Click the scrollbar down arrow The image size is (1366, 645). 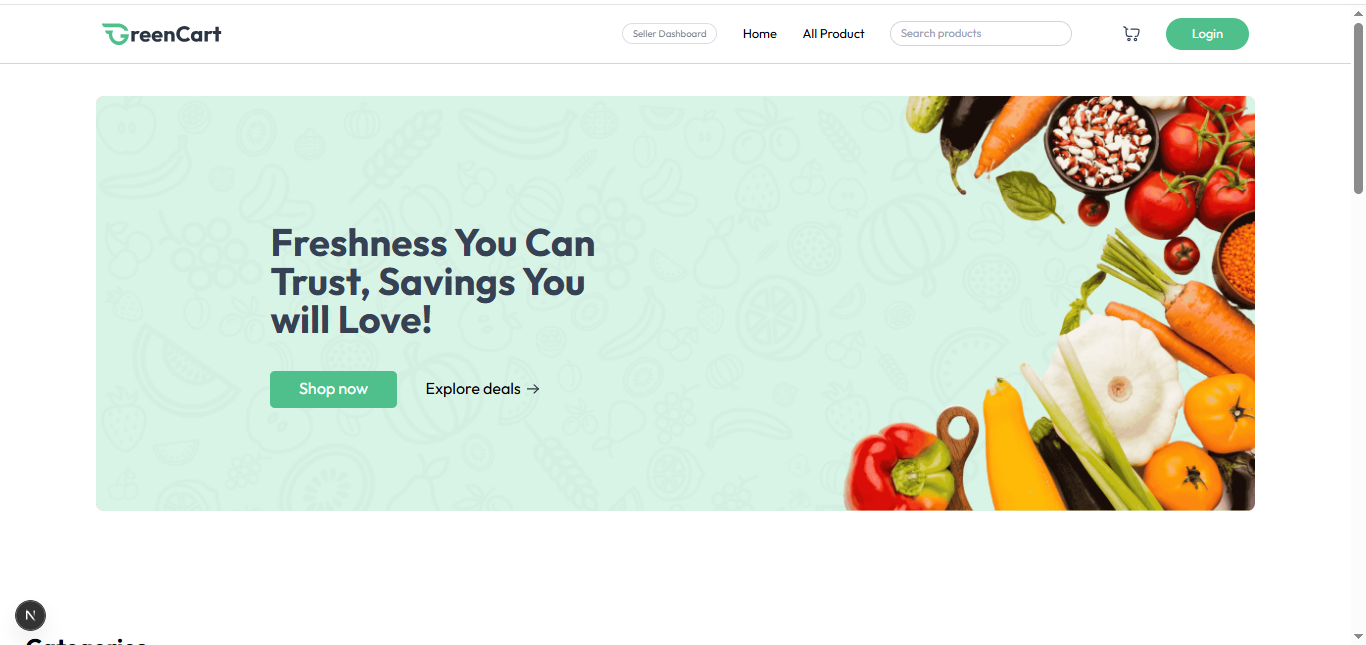1358,636
